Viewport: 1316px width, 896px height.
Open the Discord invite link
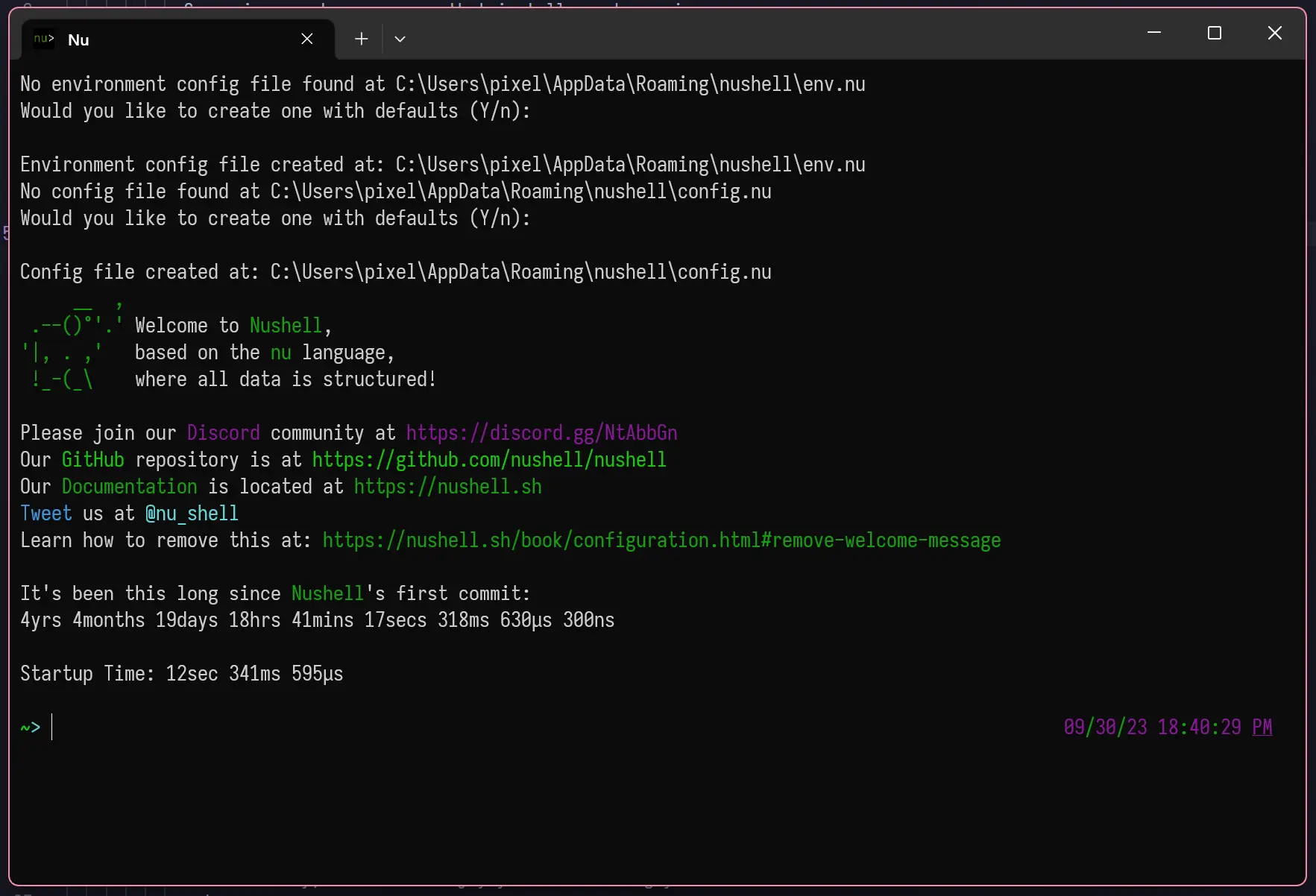click(x=541, y=433)
